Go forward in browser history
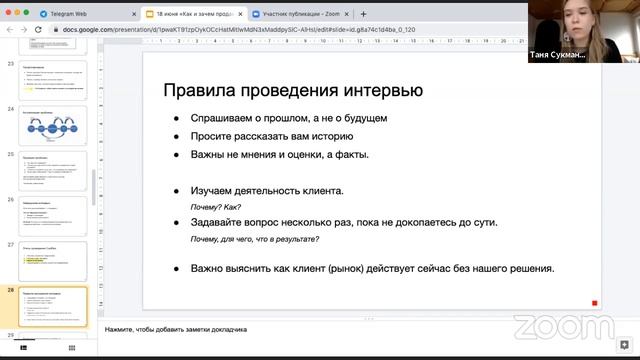Viewport: 640px width, 360px height. click(24, 30)
